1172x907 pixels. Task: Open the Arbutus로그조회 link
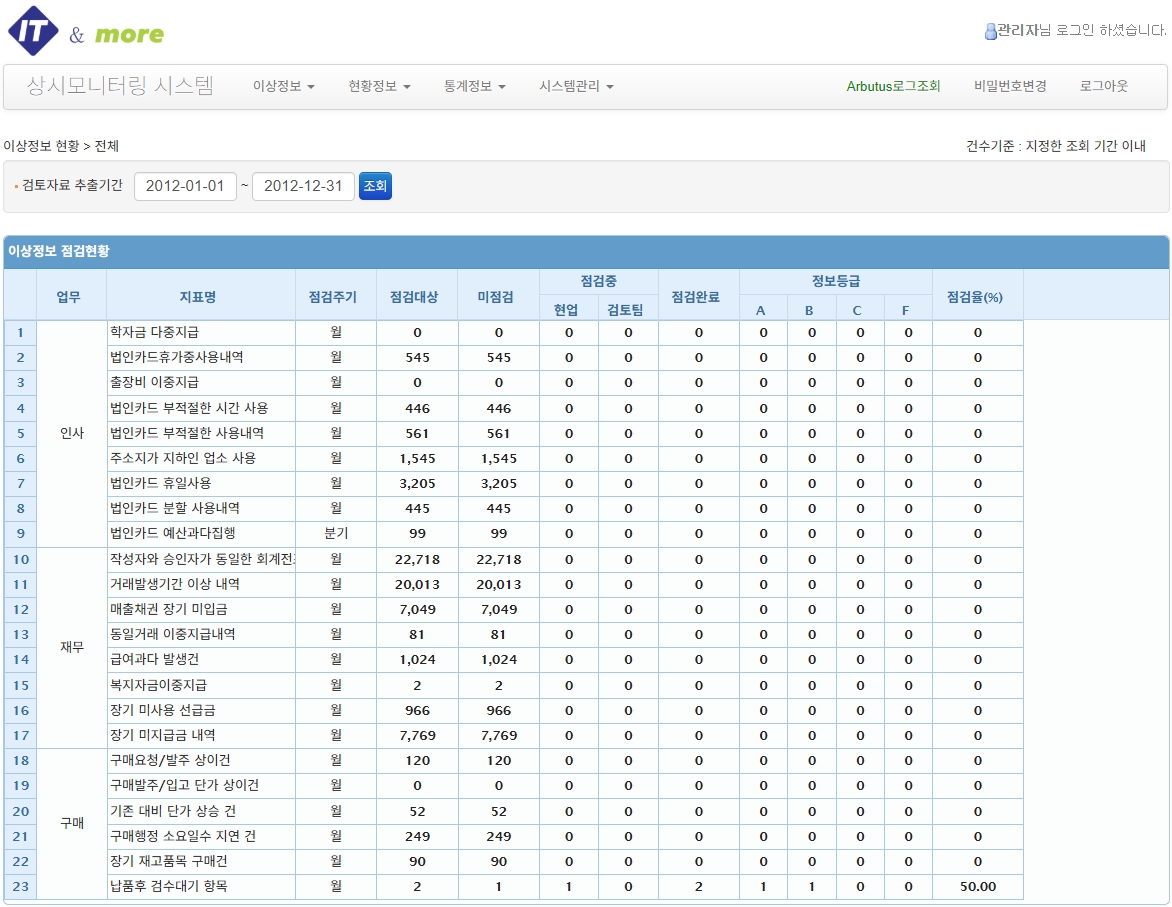pyautogui.click(x=893, y=87)
